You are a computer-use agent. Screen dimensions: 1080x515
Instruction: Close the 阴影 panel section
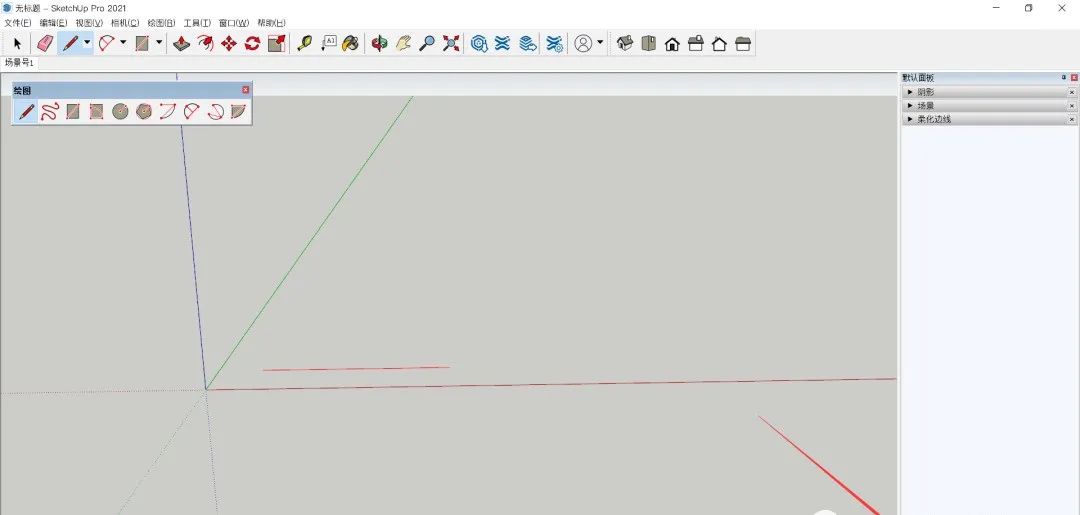point(1072,92)
